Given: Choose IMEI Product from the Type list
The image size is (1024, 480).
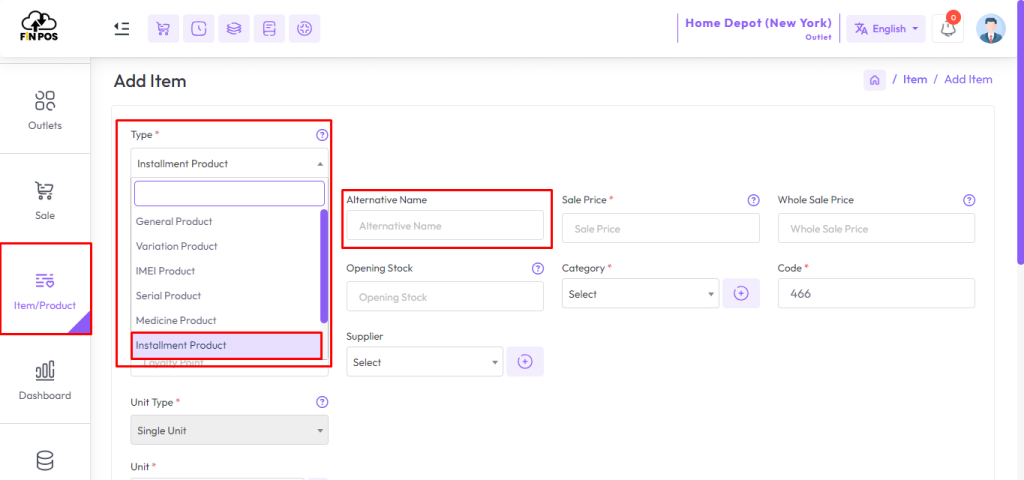Looking at the screenshot, I should (226, 271).
